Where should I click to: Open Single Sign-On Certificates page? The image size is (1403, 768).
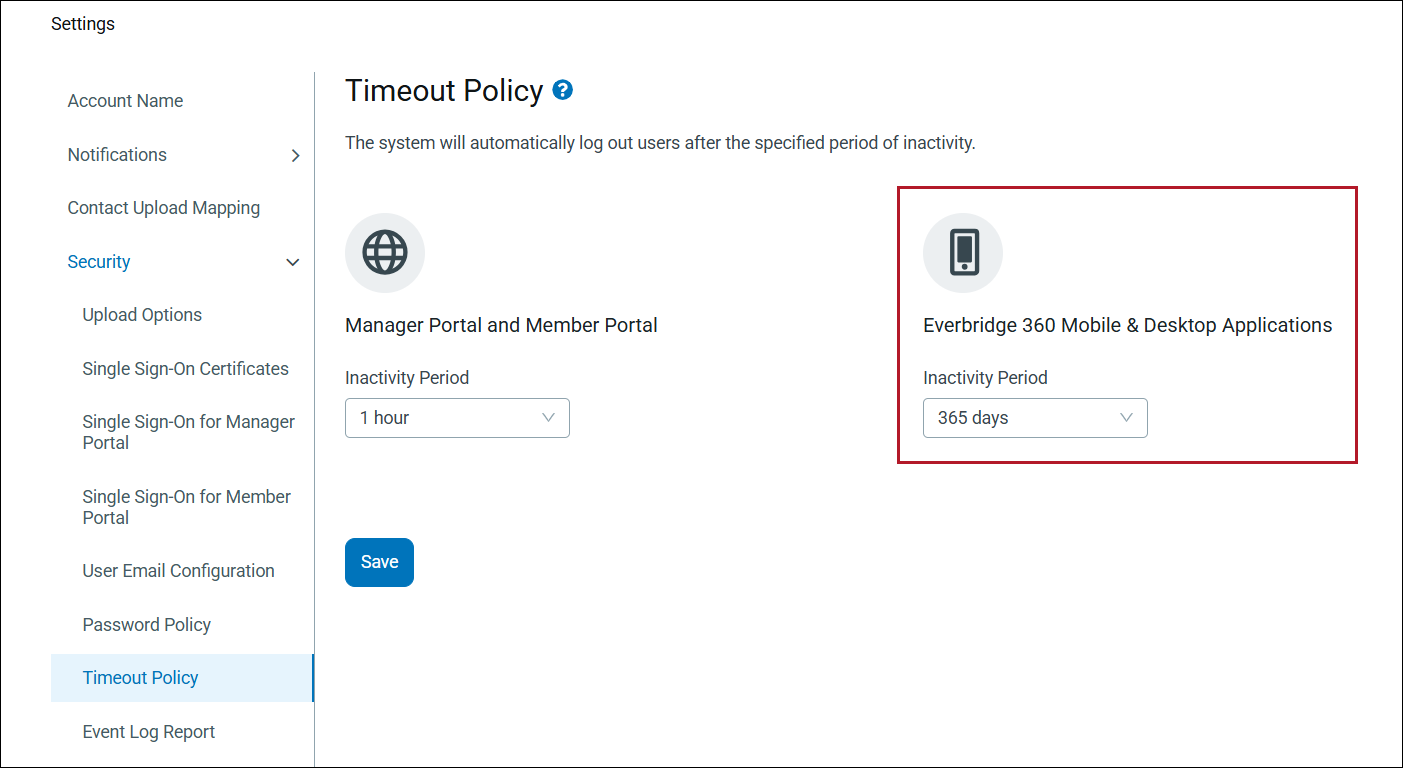pos(185,369)
